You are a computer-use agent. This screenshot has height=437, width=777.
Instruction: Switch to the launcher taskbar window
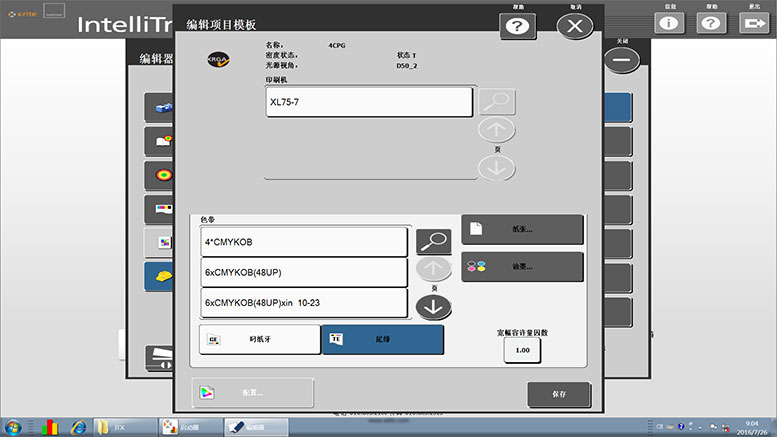[x=191, y=427]
